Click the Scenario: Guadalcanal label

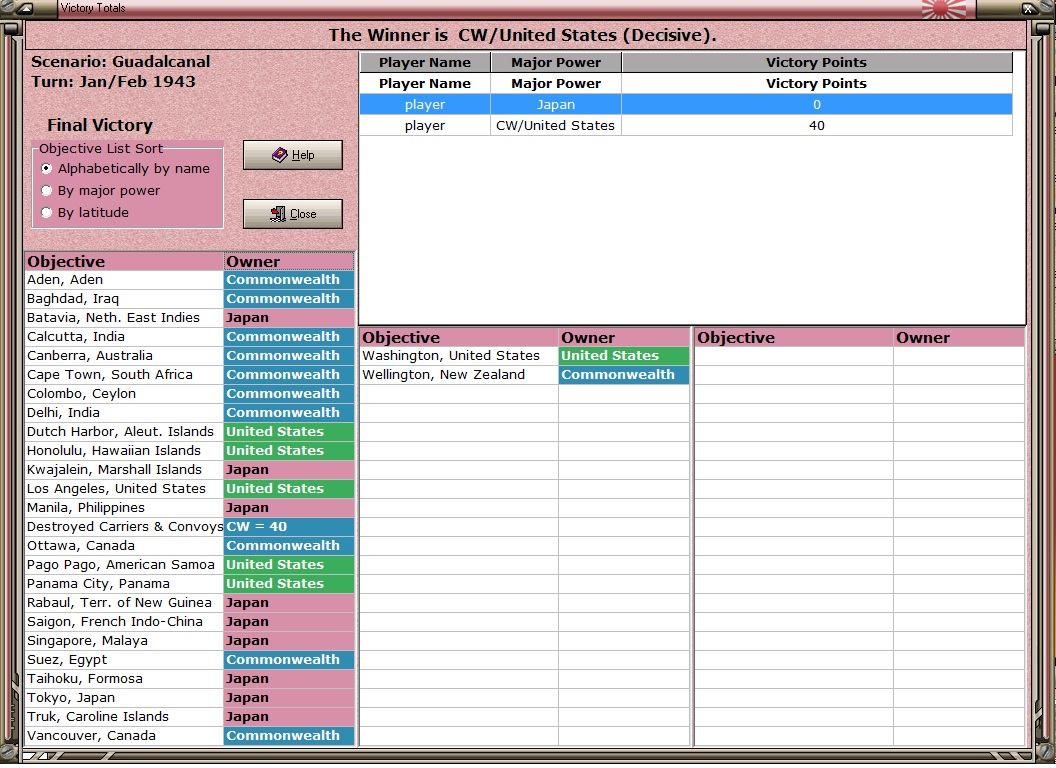pyautogui.click(x=121, y=61)
